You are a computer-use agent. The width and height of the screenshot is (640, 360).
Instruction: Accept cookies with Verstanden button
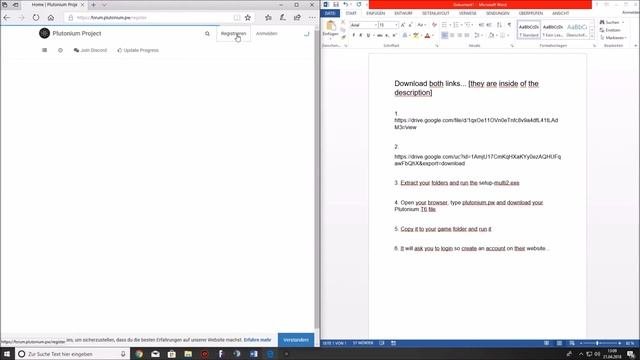[296, 340]
